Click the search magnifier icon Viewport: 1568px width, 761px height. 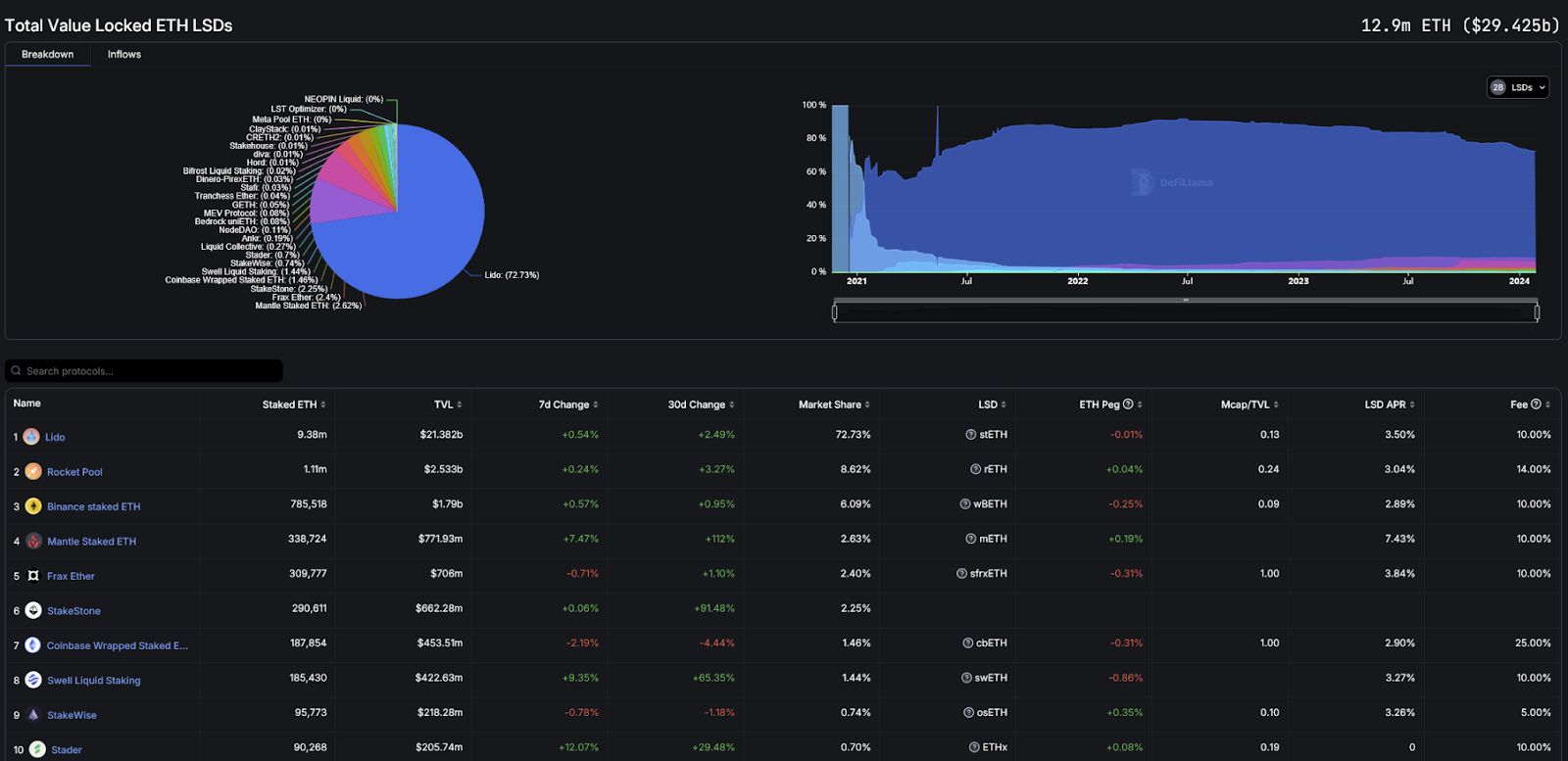coord(16,371)
